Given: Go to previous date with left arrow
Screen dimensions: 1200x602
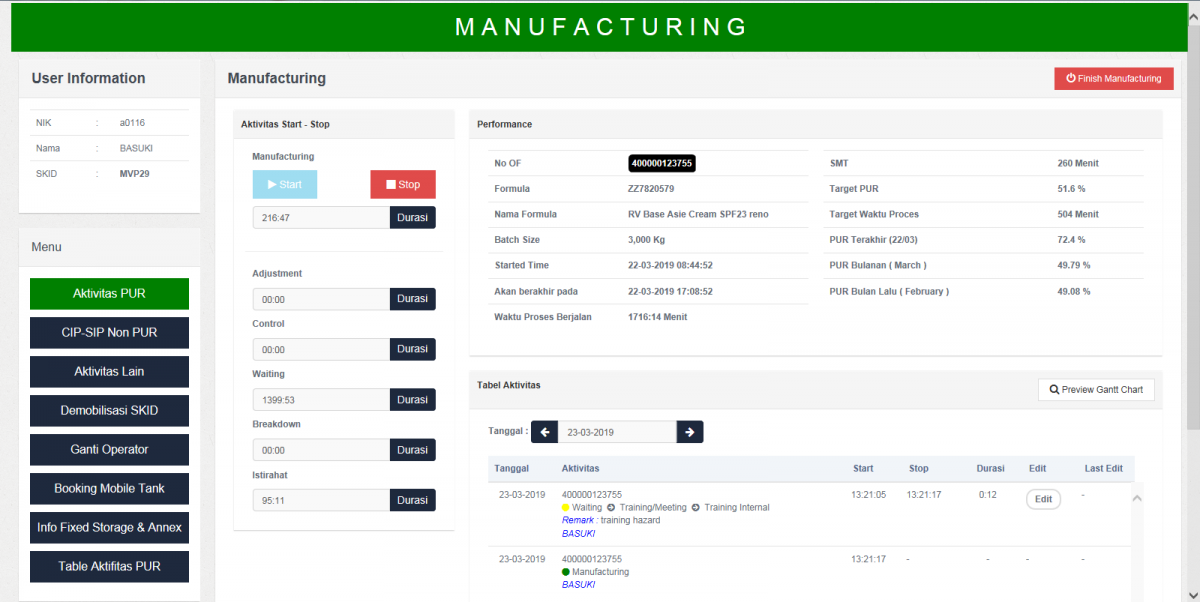Looking at the screenshot, I should point(544,432).
